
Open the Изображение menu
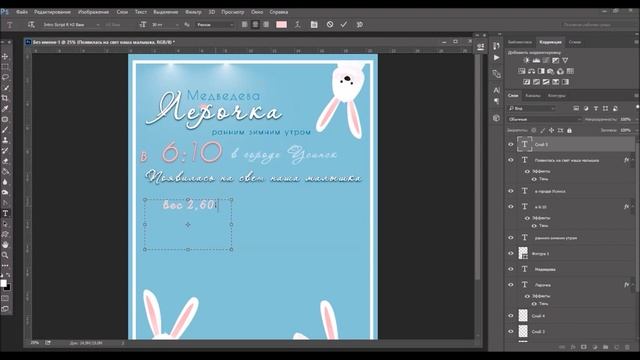[93, 12]
